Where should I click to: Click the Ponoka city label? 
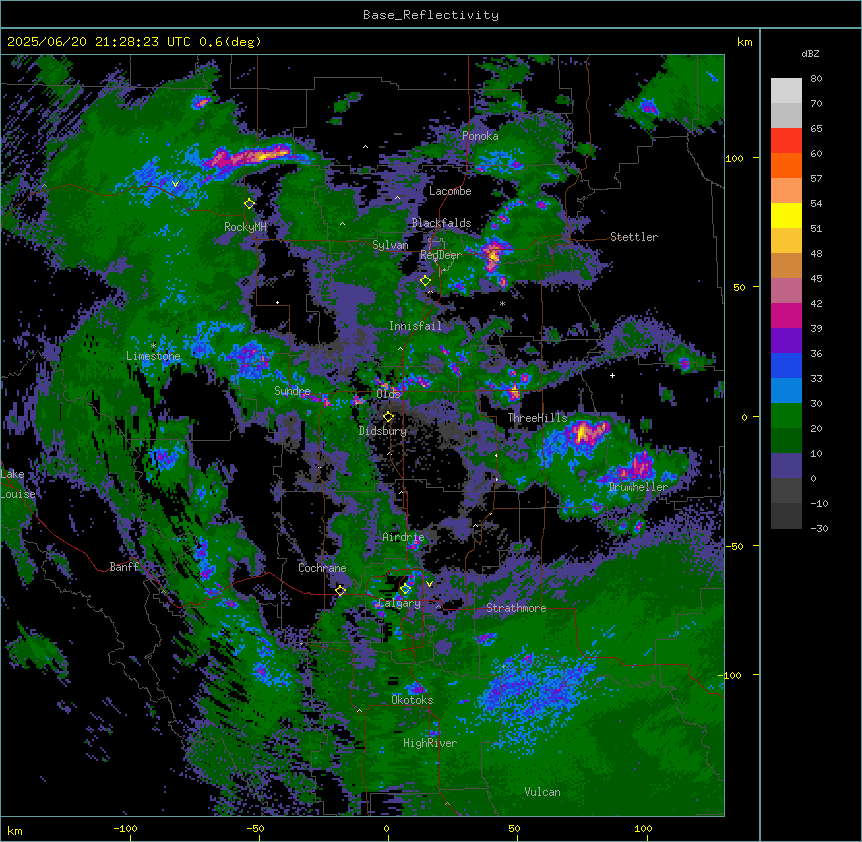pos(480,136)
